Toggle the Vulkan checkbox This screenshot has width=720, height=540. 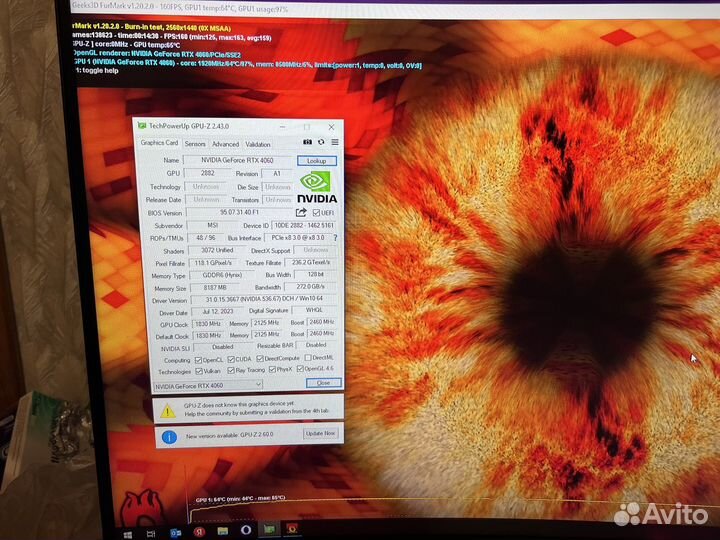pos(199,371)
